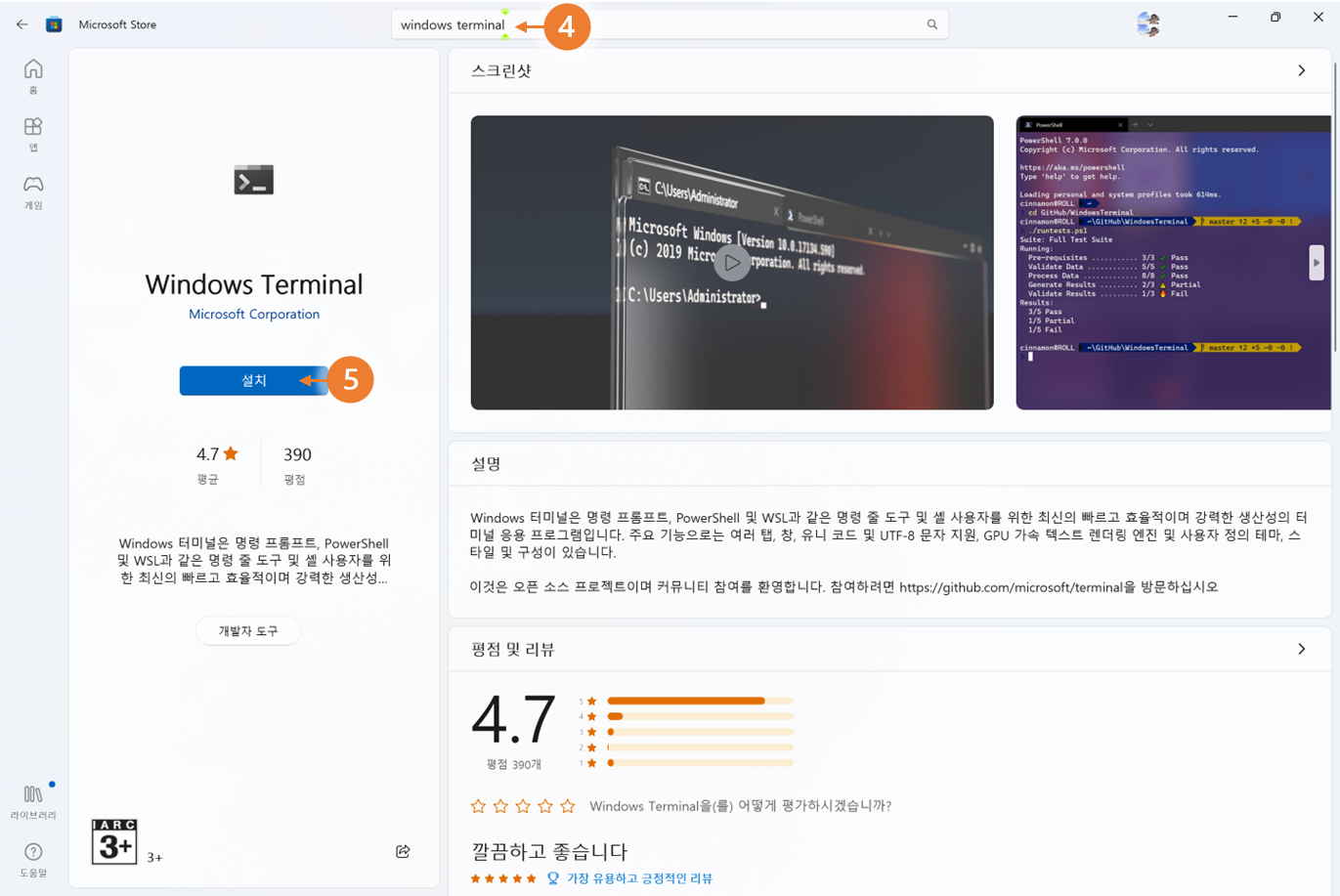The height and width of the screenshot is (896, 1340).
Task: Click the 1-star rating bar
Action: 700,763
